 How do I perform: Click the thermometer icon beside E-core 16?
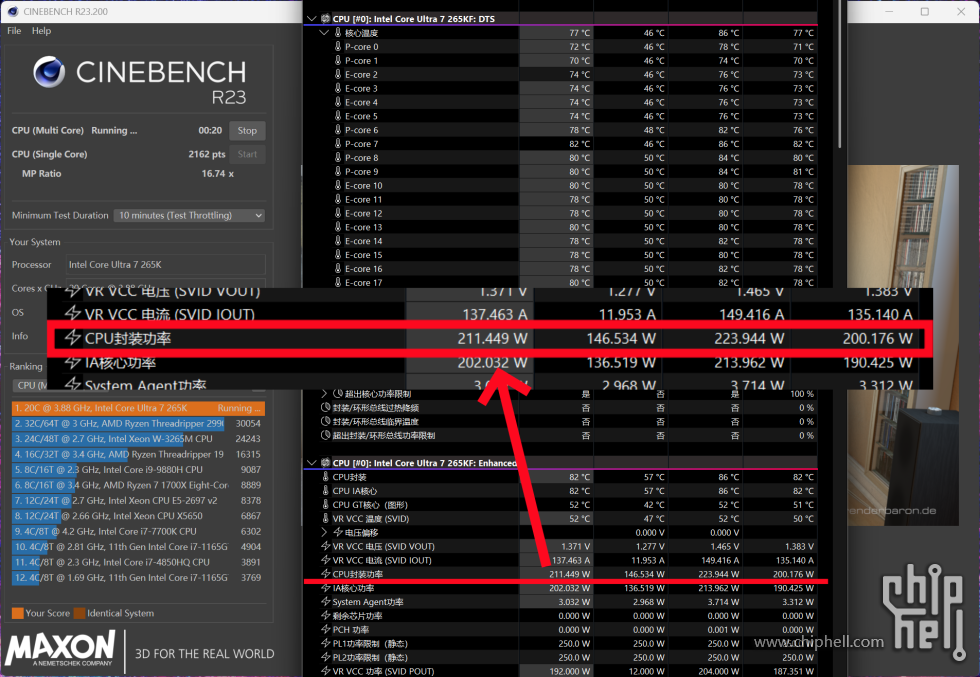point(338,268)
